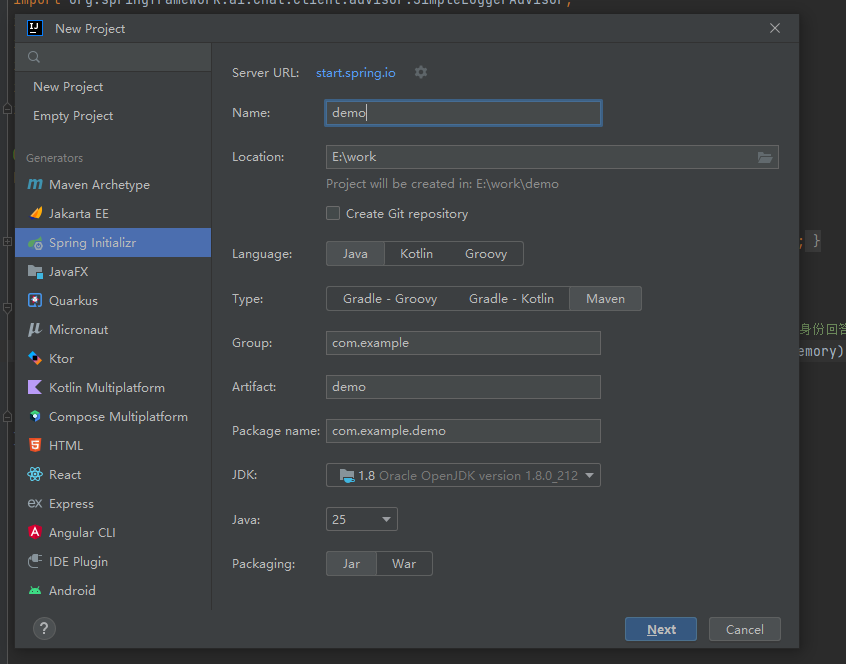The image size is (846, 664).
Task: Open the Java version dropdown
Action: click(x=361, y=519)
